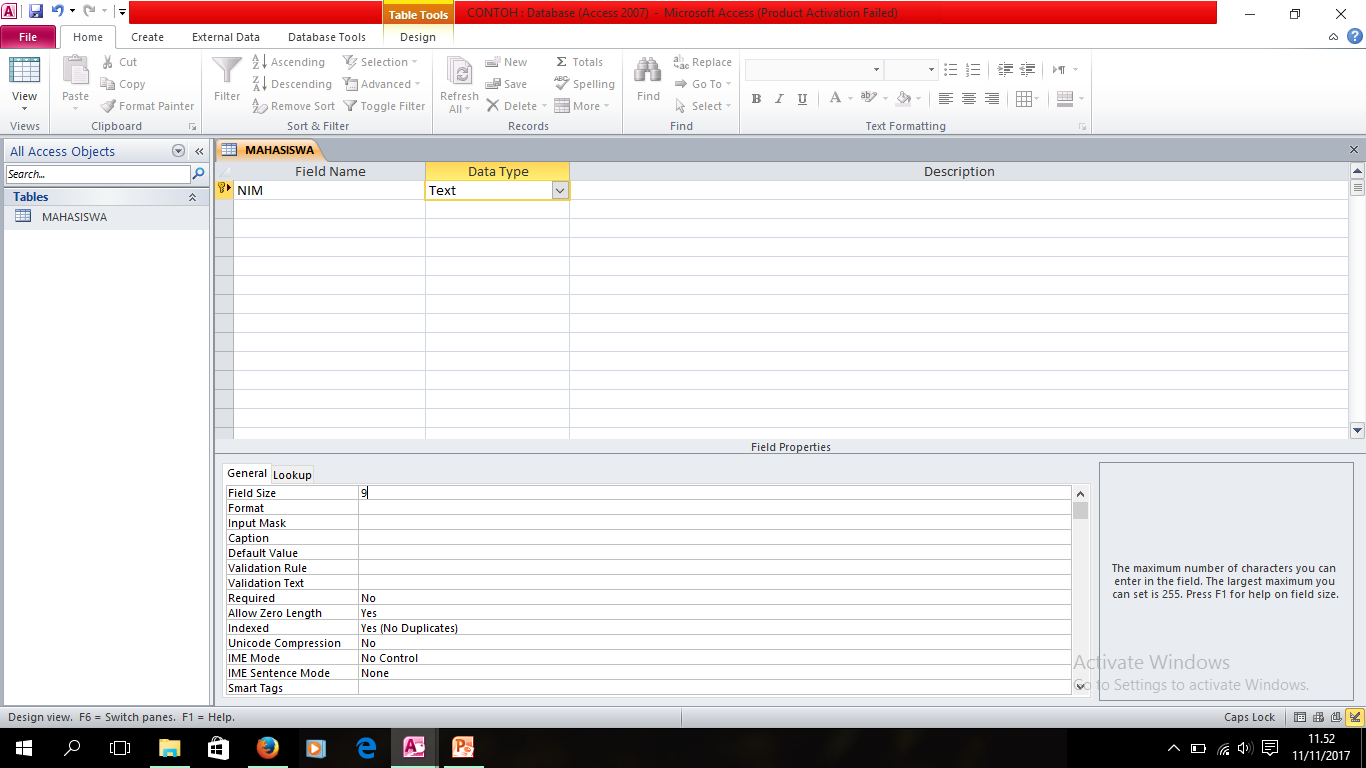Create a New record
The height and width of the screenshot is (768, 1366).
(507, 62)
